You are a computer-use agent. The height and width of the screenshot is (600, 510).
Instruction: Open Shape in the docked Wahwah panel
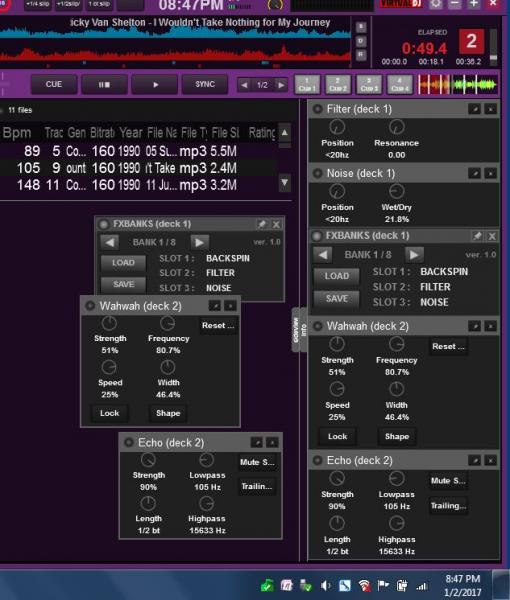(397, 437)
